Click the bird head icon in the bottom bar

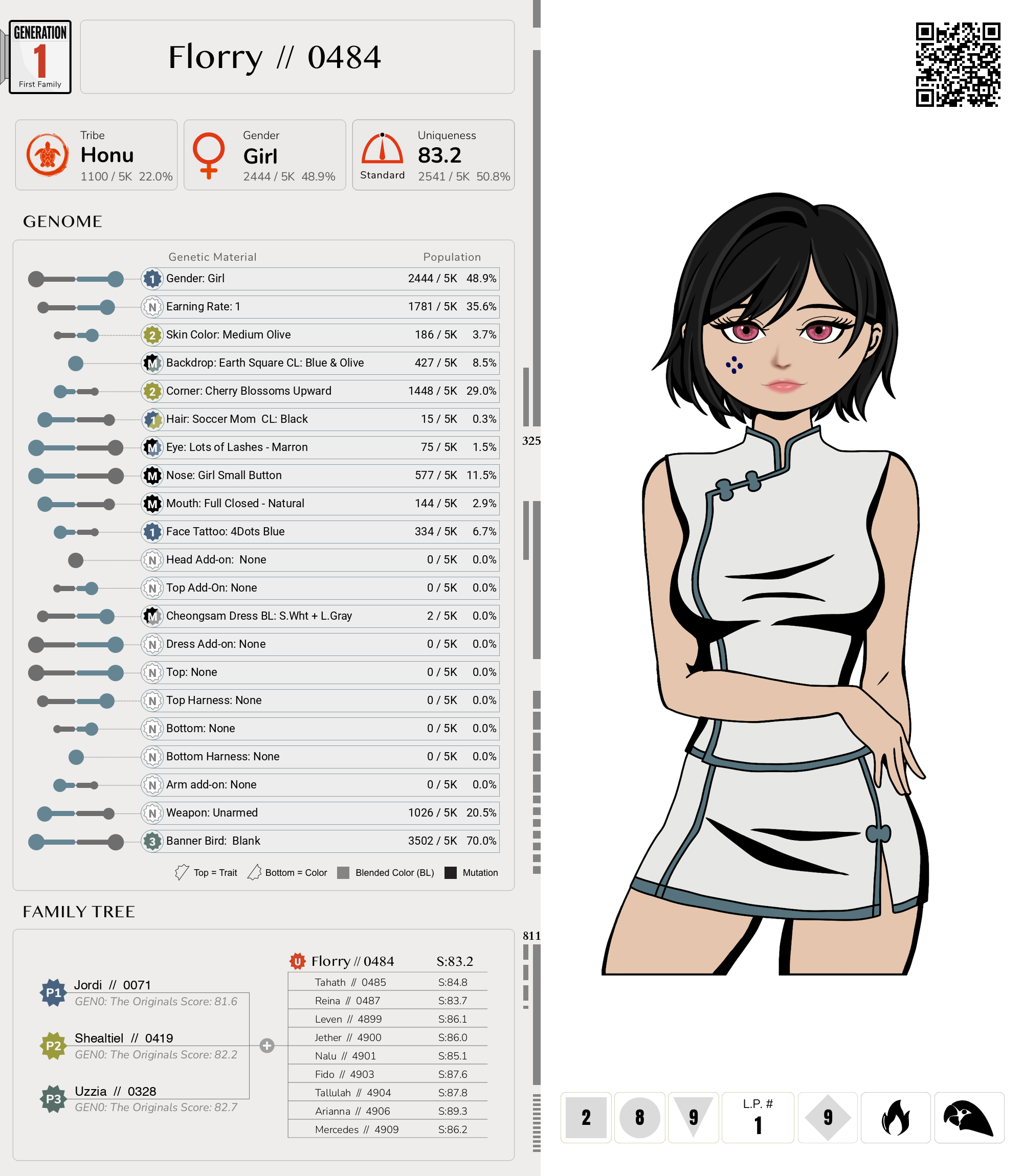tap(969, 1117)
